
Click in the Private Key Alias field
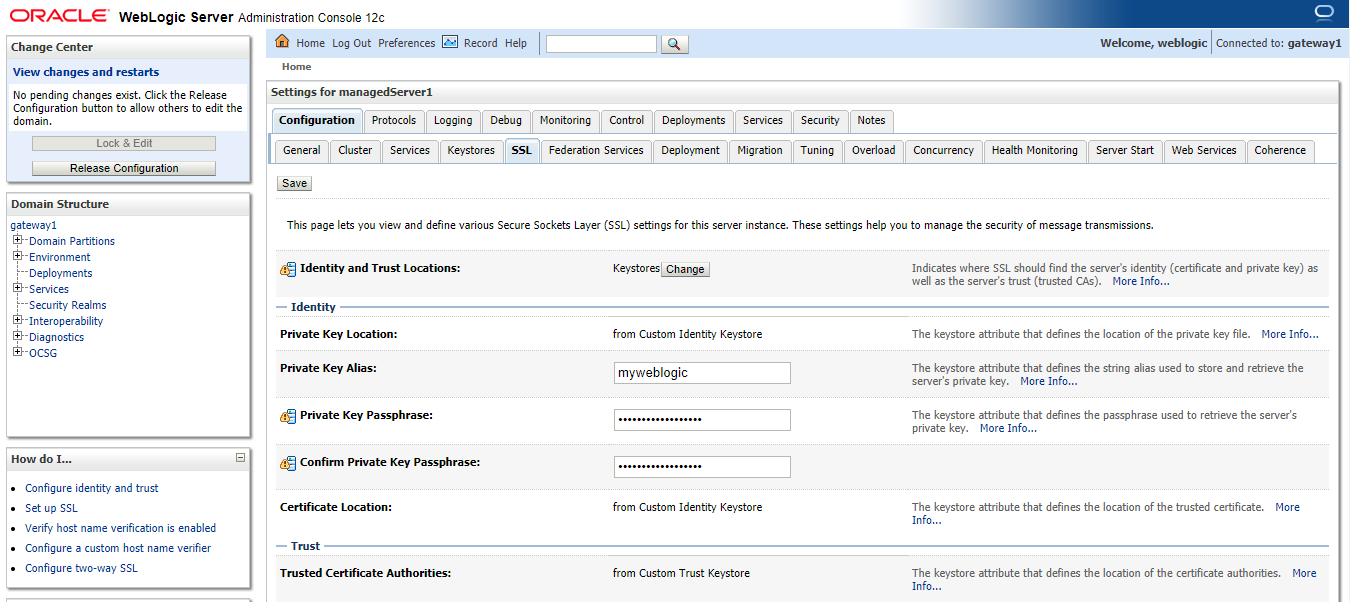pyautogui.click(x=702, y=373)
